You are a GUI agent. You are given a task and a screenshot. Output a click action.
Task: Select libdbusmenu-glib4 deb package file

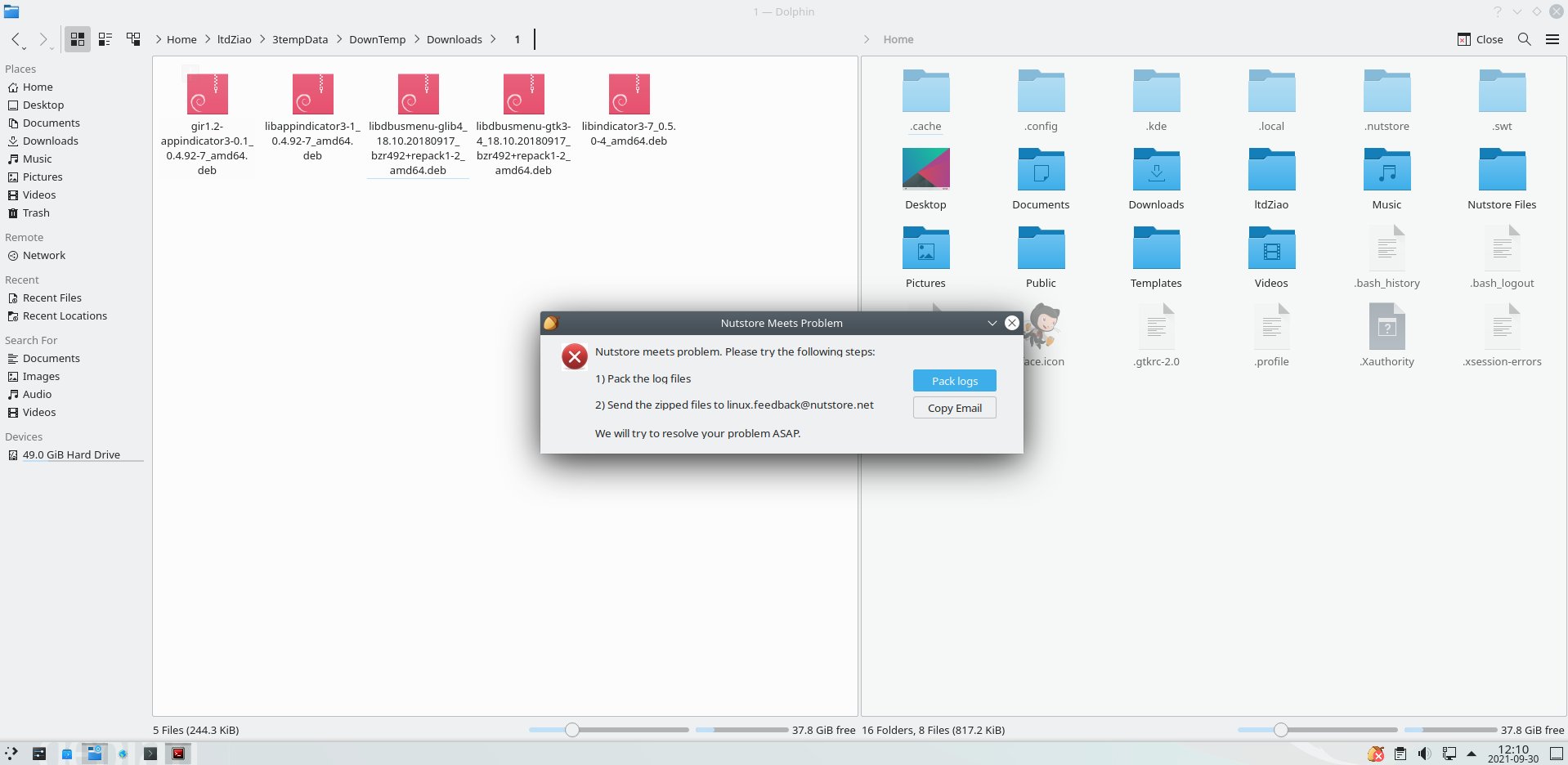[418, 123]
